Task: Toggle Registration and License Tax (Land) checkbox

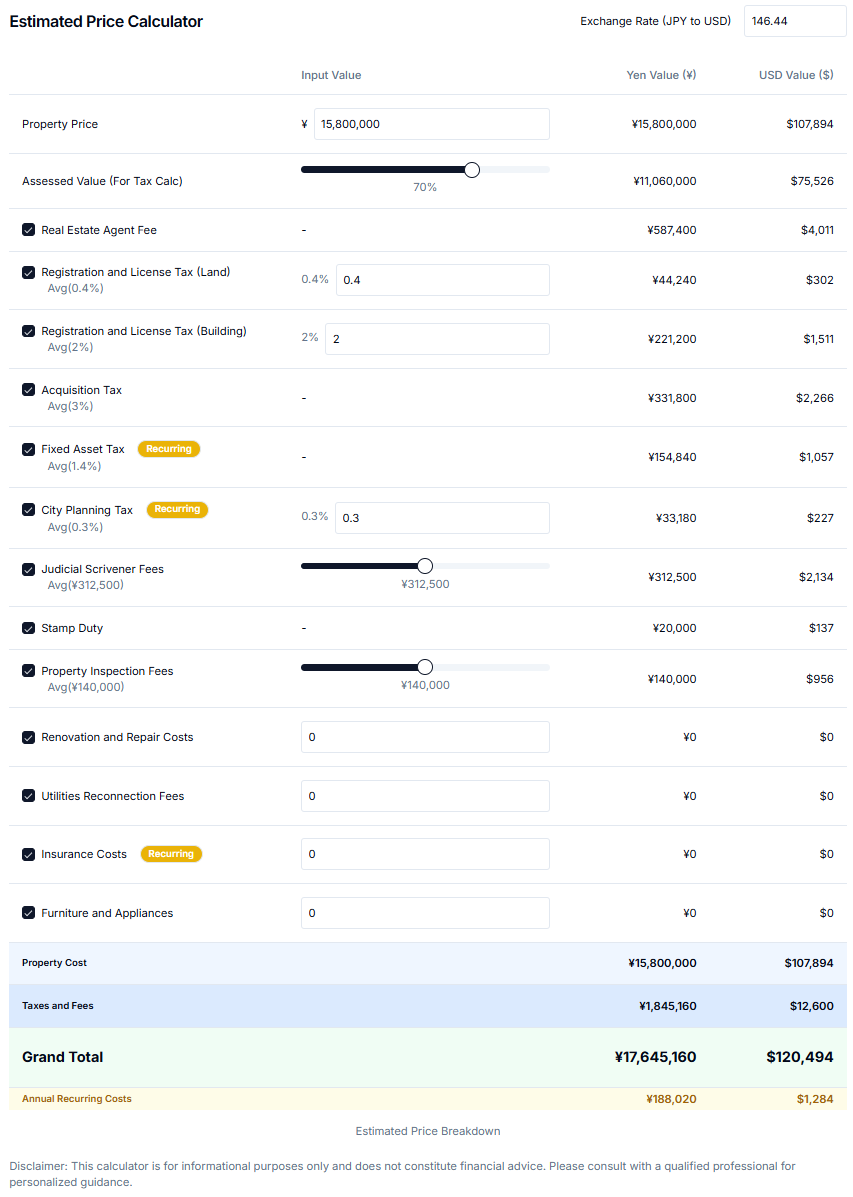Action: [28, 273]
